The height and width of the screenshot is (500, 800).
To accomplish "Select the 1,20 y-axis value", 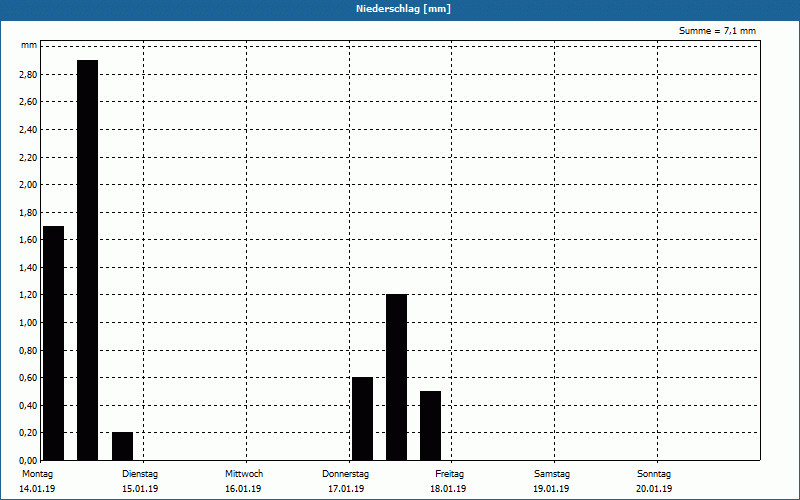I will [28, 295].
